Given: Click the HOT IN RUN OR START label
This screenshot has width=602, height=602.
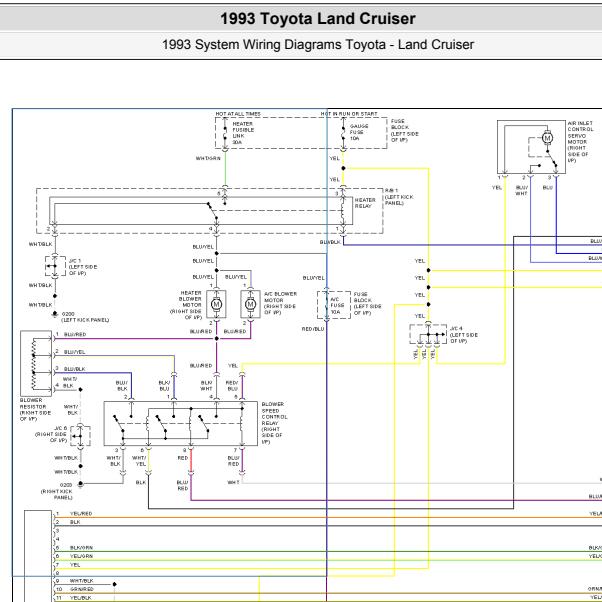Looking at the screenshot, I should 349,114.
